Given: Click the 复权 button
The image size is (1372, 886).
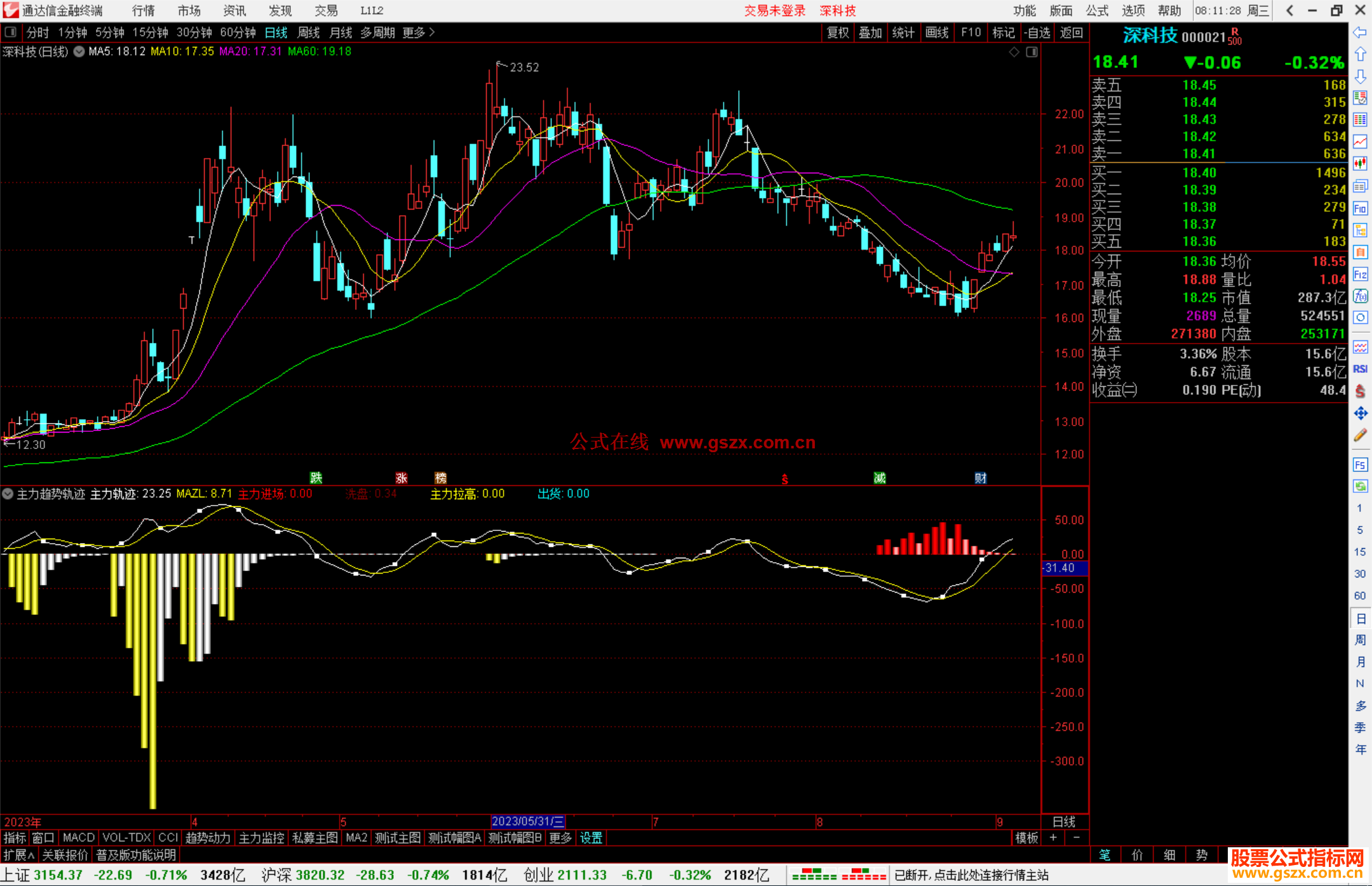Looking at the screenshot, I should coord(837,32).
